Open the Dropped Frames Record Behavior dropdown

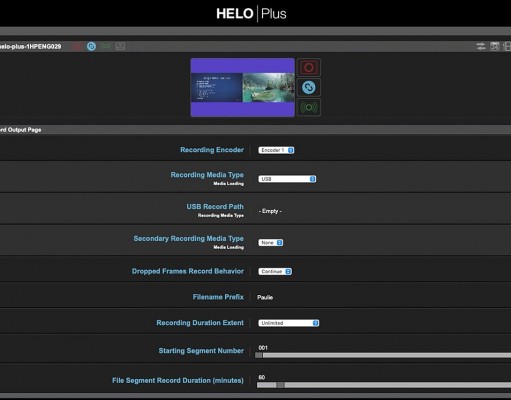coord(275,271)
